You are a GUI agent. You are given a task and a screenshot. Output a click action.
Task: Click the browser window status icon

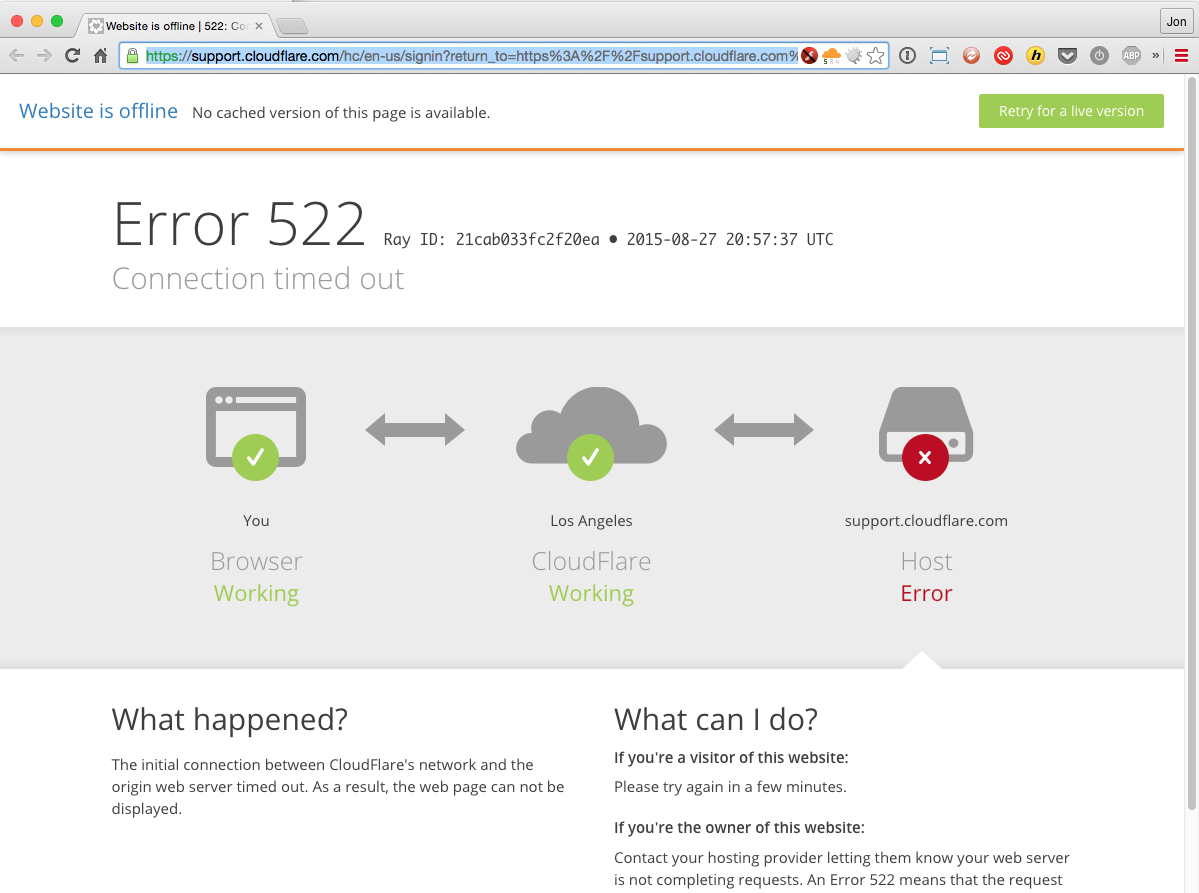pyautogui.click(x=255, y=434)
